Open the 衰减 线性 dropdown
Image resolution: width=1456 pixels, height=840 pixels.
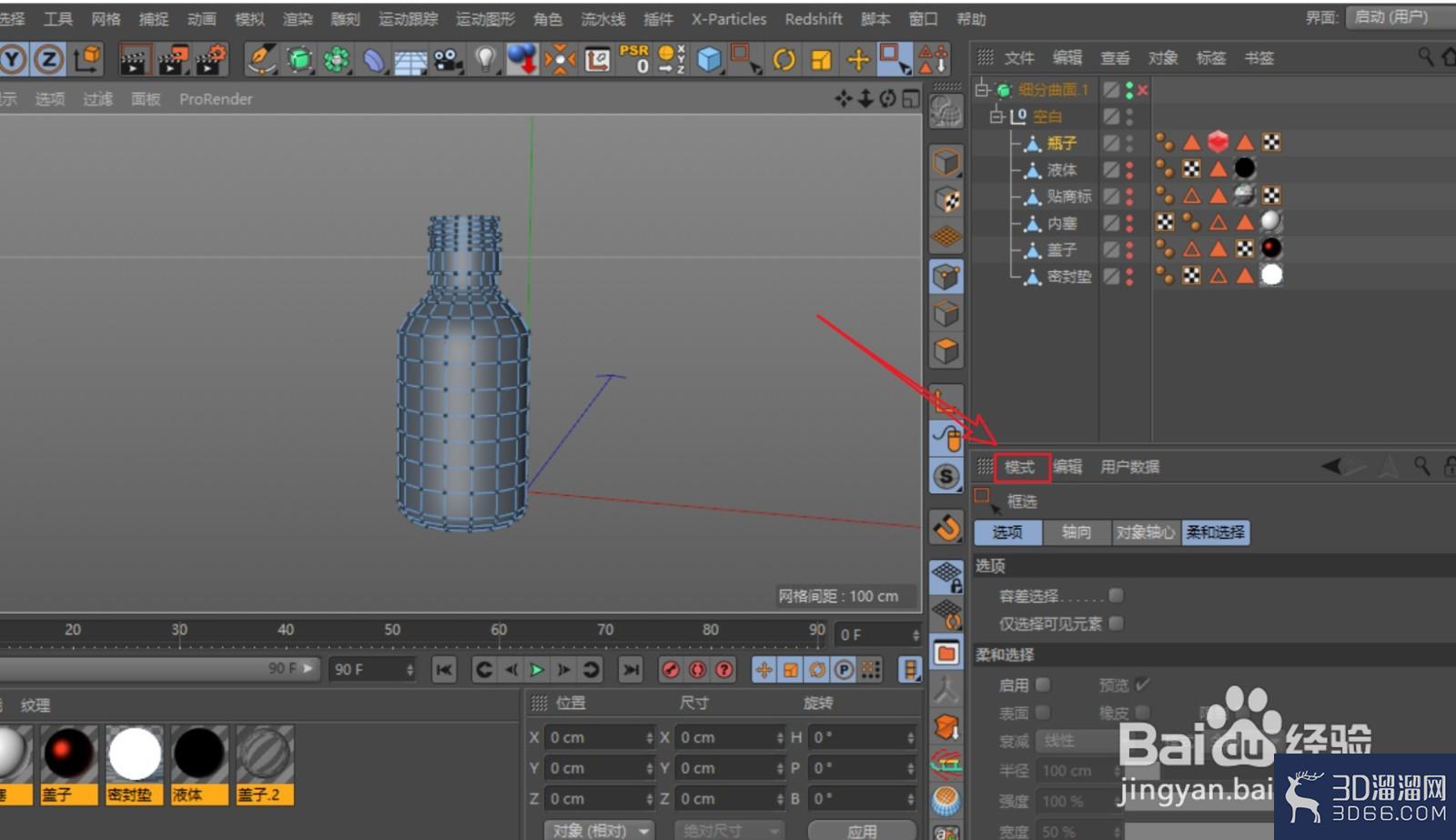(1078, 741)
